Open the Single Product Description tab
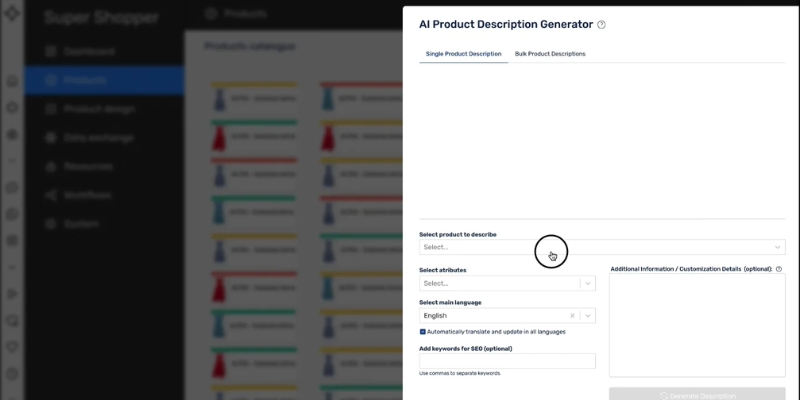 pyautogui.click(x=463, y=54)
